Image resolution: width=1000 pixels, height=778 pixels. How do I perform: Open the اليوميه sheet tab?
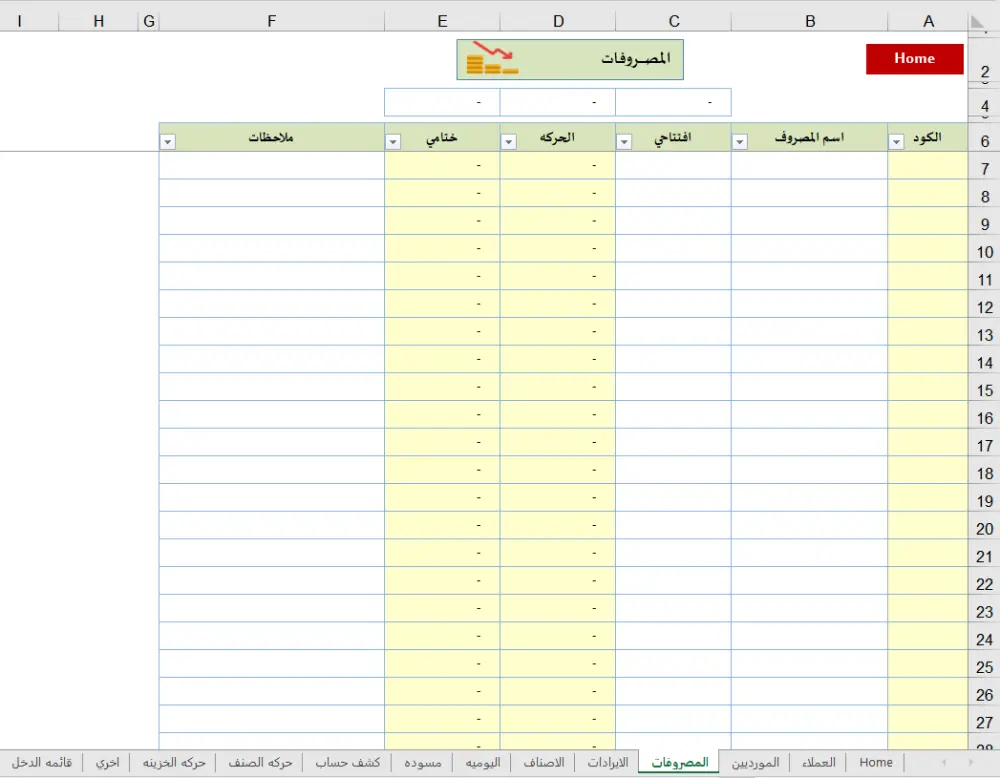click(x=482, y=762)
